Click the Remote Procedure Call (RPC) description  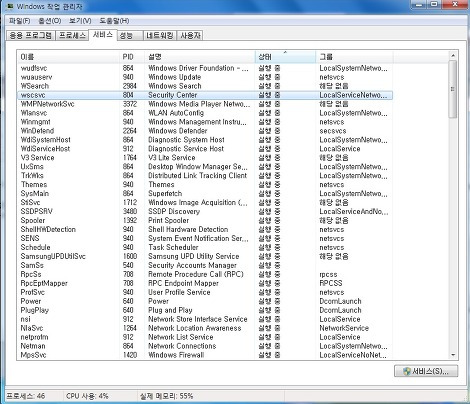pyautogui.click(x=196, y=274)
